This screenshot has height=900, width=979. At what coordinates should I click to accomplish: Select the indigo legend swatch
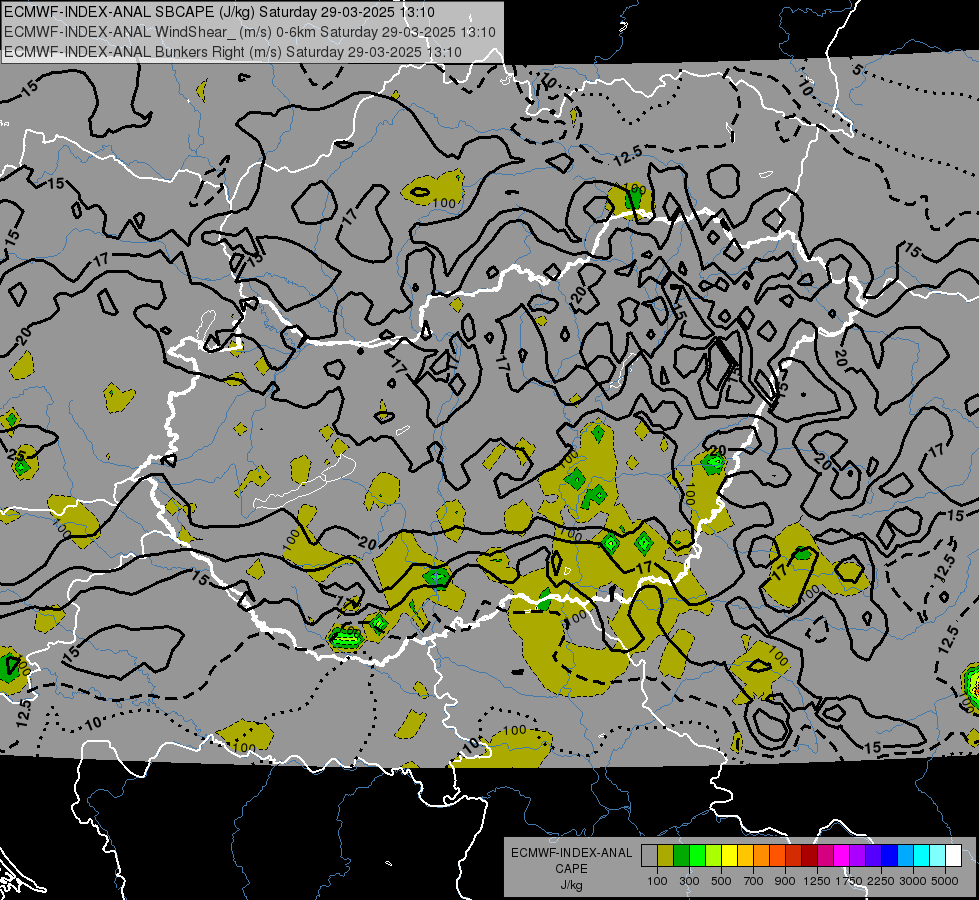[873, 855]
